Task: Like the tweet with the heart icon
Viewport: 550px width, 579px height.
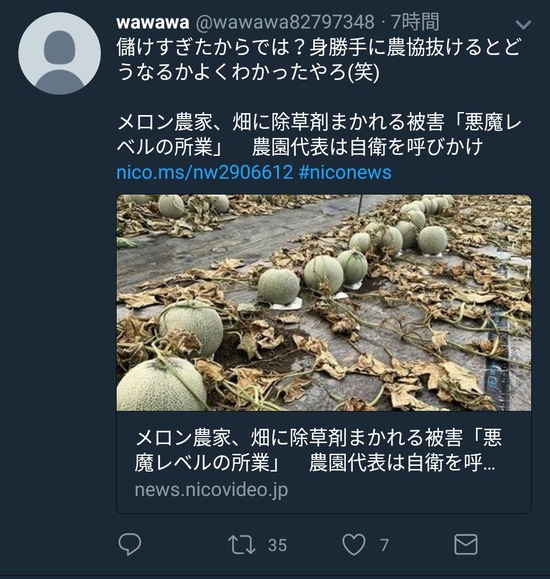Action: [354, 544]
